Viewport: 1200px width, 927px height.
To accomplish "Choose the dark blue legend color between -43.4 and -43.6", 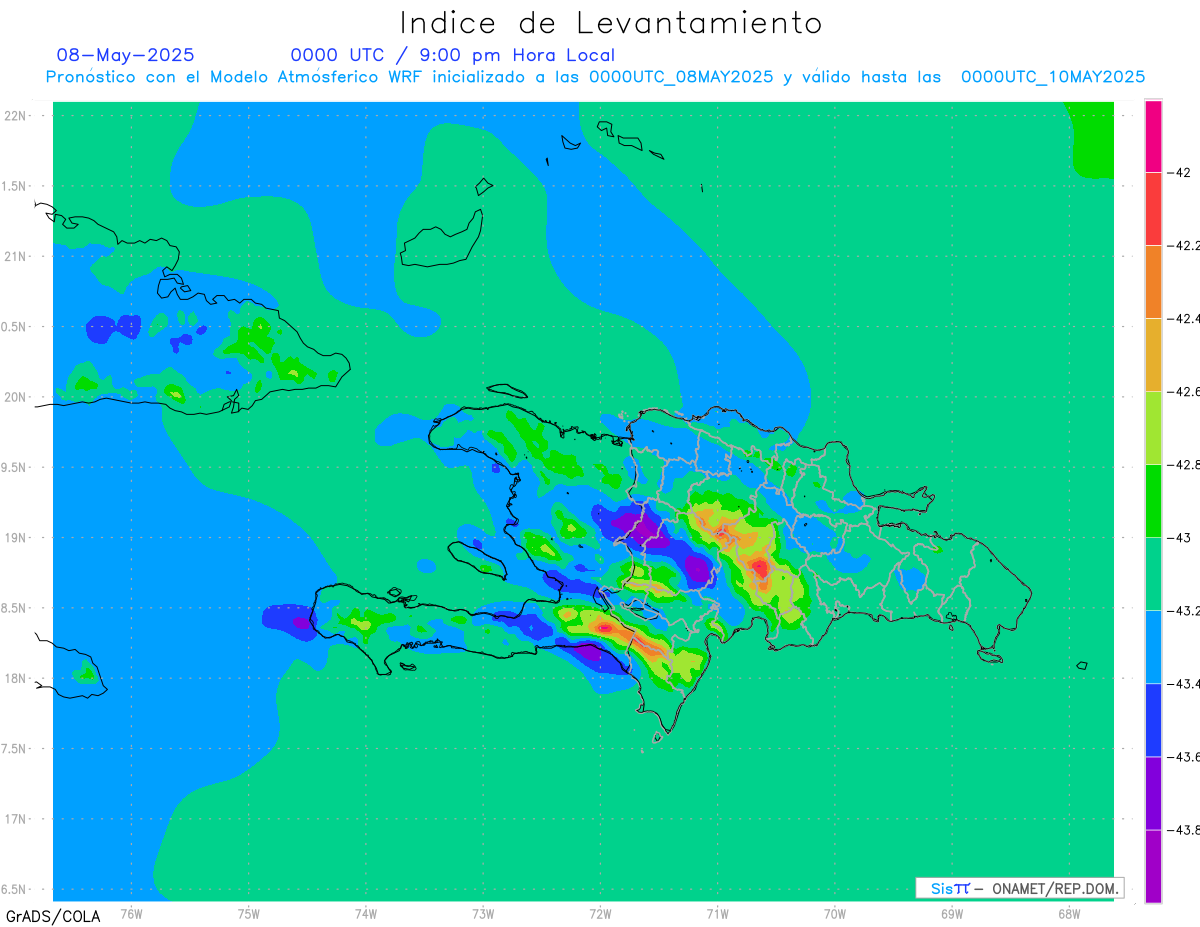I will (1153, 720).
